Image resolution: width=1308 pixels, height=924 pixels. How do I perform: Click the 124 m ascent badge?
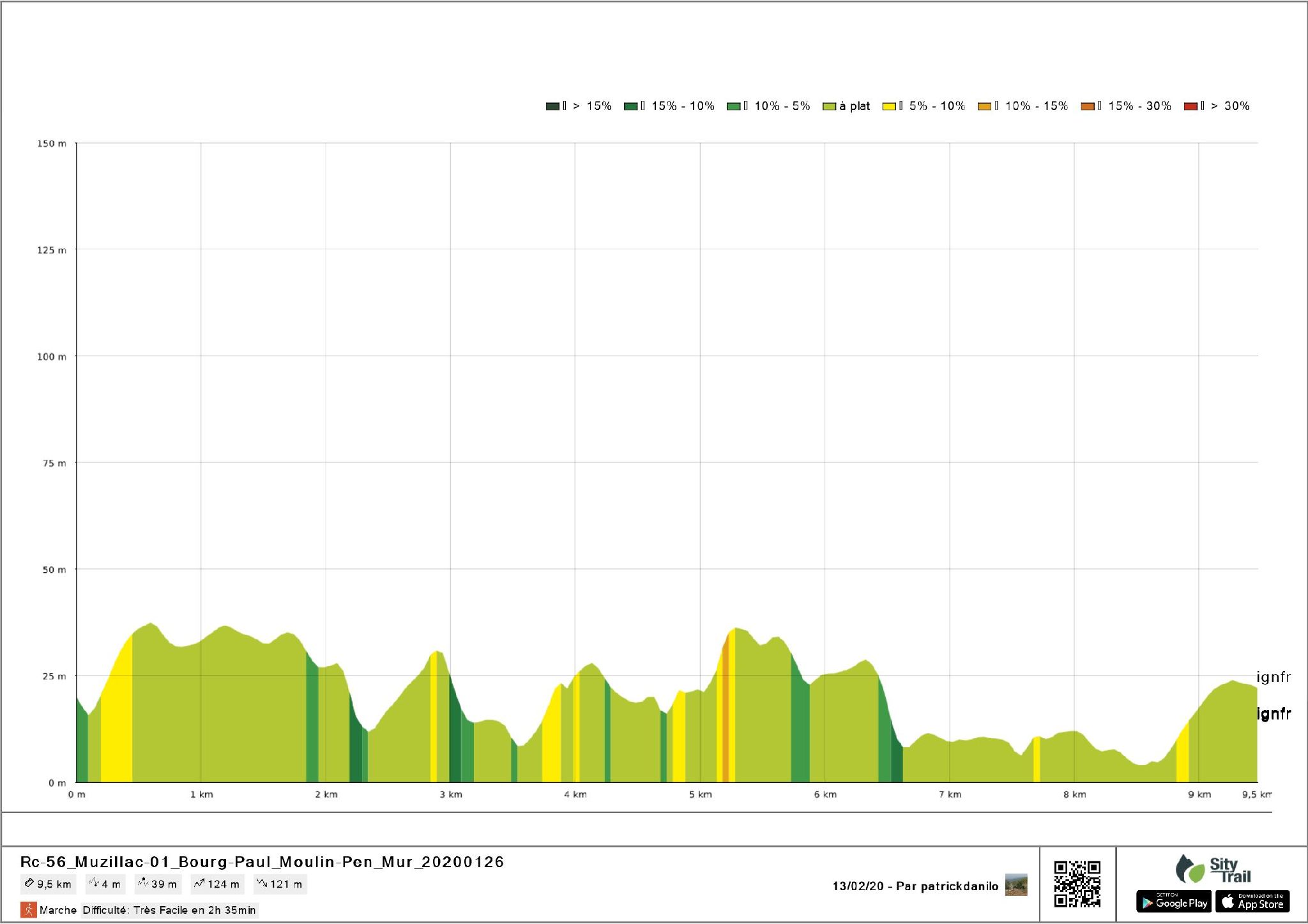(x=217, y=884)
